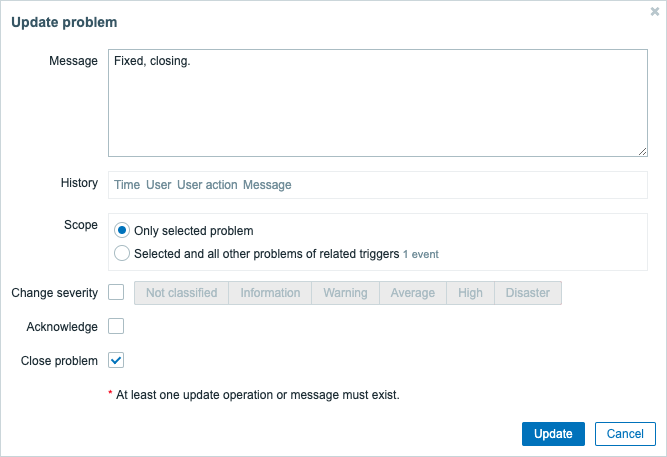Select 'Only selected problem' scope option

tap(122, 230)
